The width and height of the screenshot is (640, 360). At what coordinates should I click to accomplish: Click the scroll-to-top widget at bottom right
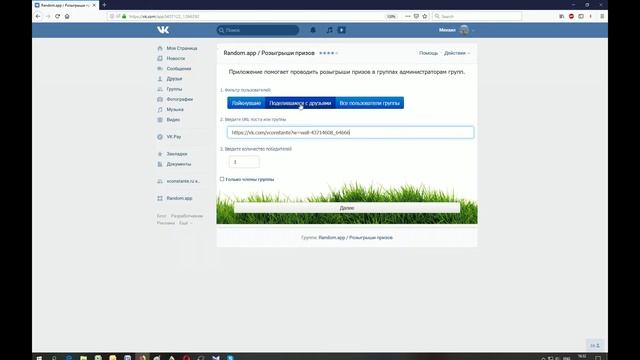[x=595, y=345]
